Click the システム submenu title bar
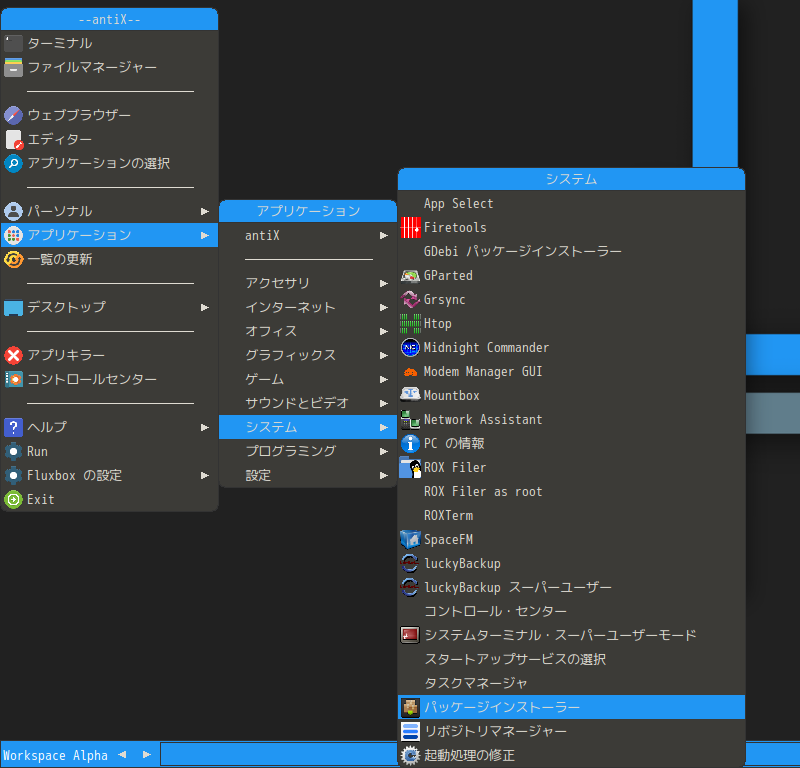Viewport: 800px width, 768px height. coord(571,179)
